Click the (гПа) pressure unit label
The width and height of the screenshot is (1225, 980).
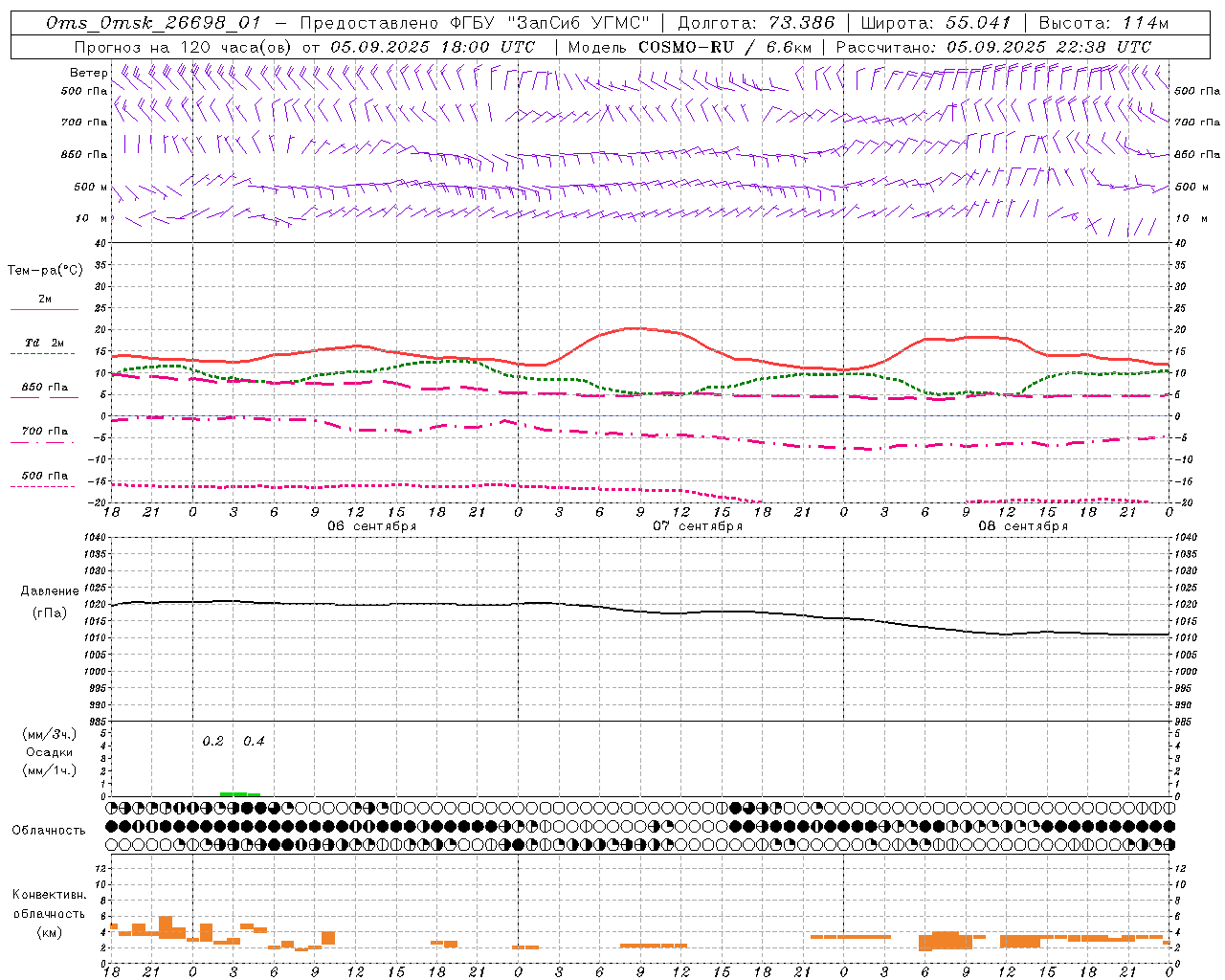pyautogui.click(x=49, y=613)
